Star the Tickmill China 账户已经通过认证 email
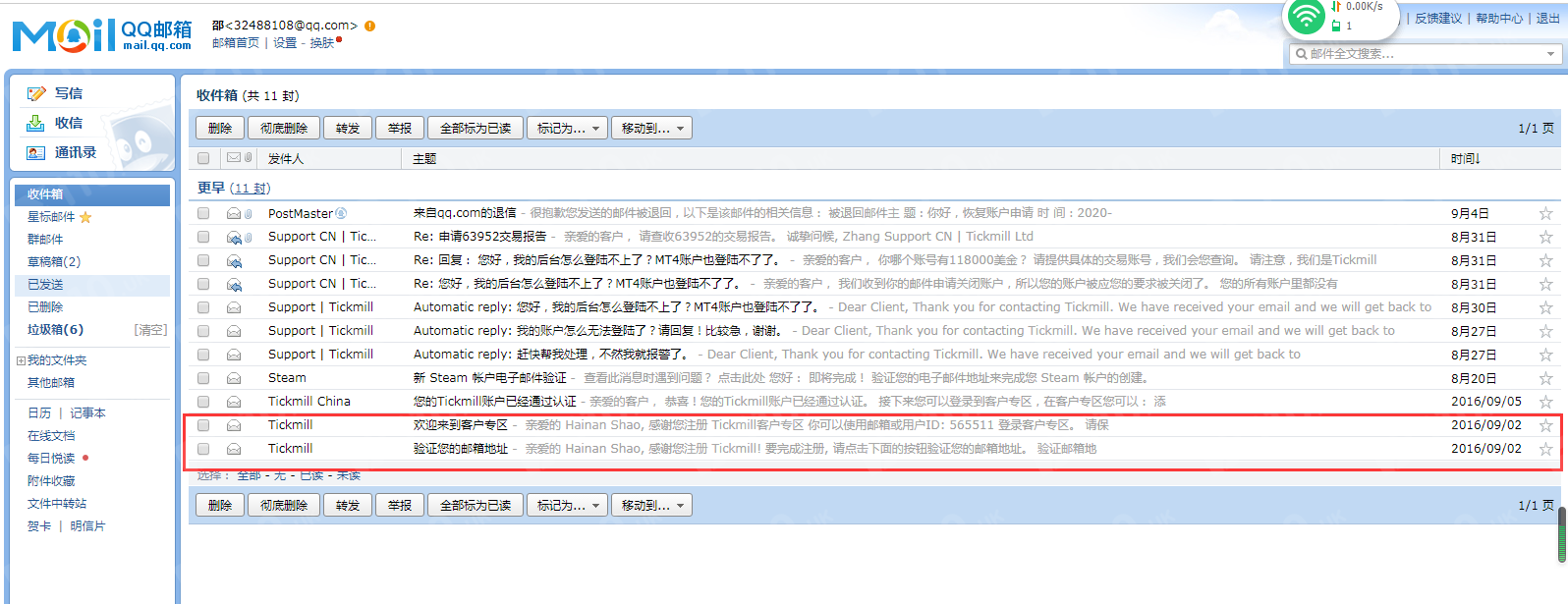 pyautogui.click(x=1545, y=402)
